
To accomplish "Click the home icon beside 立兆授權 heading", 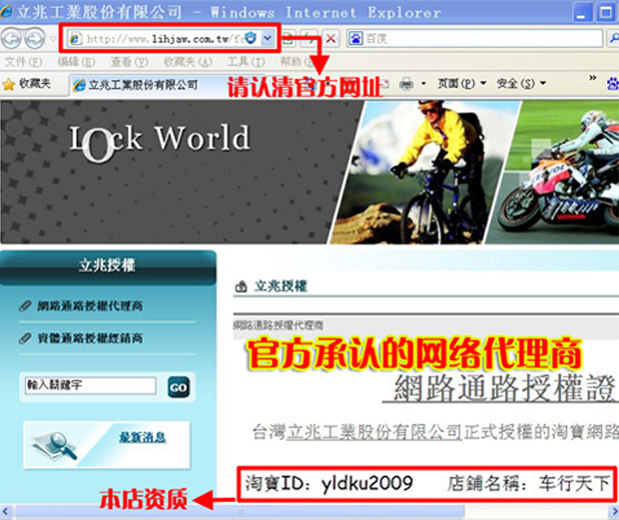I will tap(241, 286).
